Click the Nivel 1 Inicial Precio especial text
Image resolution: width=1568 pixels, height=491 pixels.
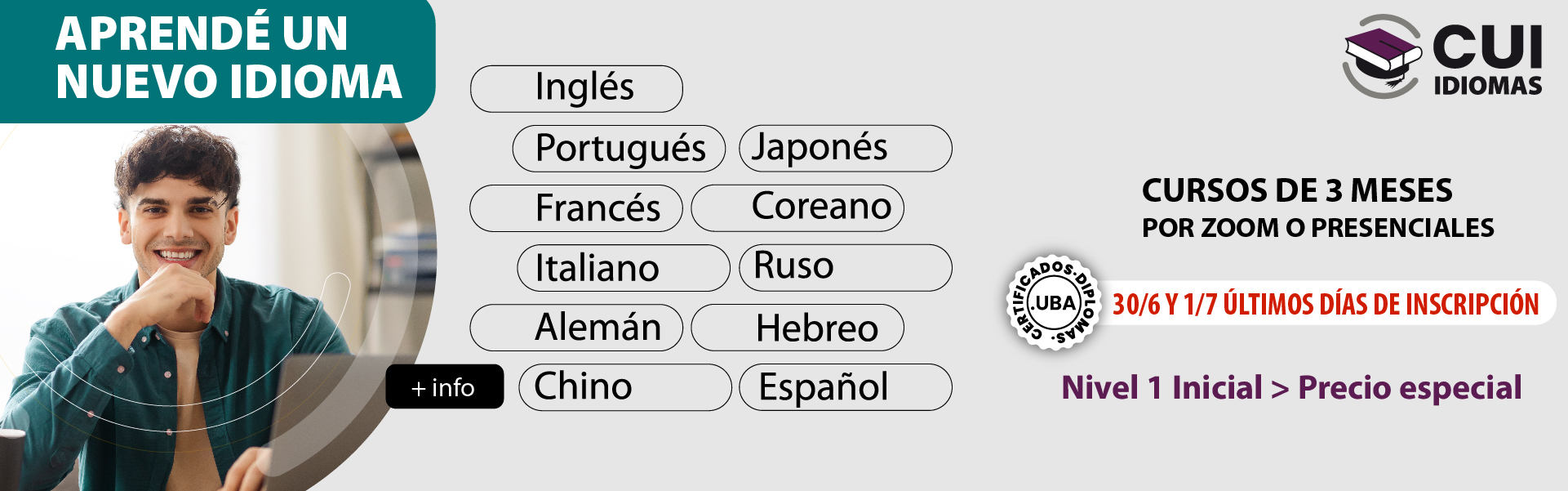(1291, 387)
